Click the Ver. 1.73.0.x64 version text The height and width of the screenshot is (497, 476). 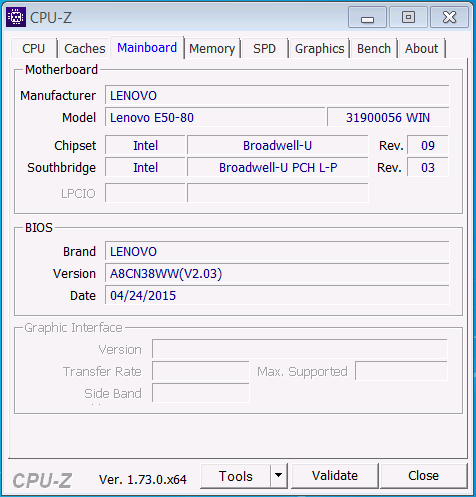143,479
